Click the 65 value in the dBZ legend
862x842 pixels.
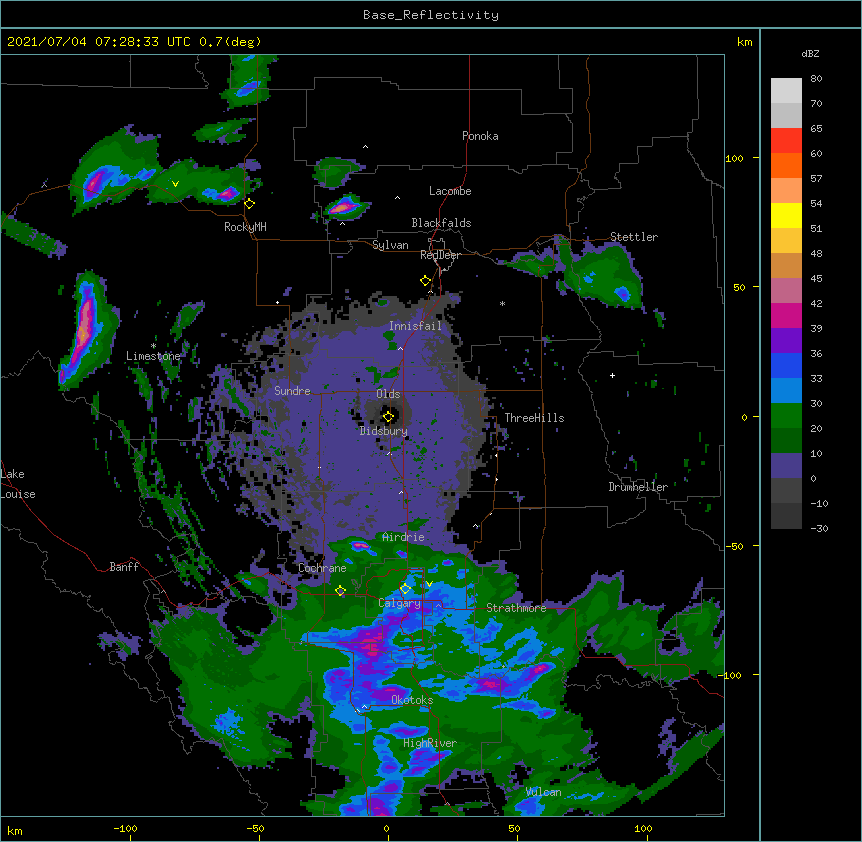point(816,129)
